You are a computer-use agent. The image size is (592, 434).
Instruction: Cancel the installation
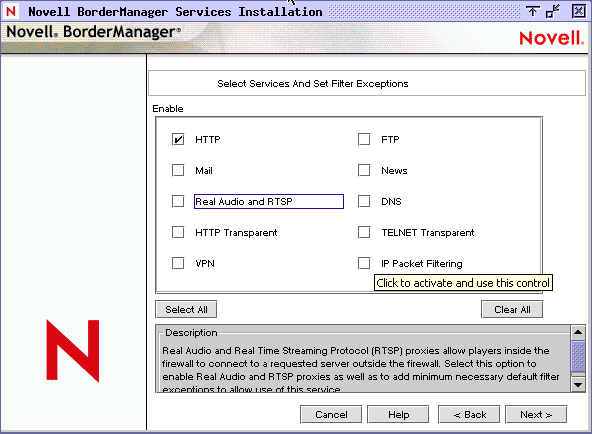pyautogui.click(x=331, y=414)
